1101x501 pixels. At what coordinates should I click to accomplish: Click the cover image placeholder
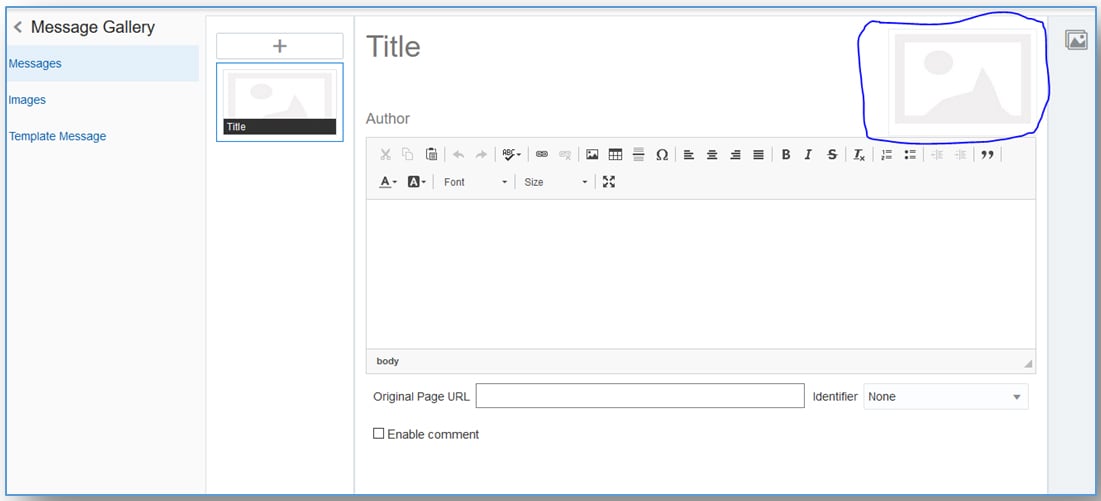pos(961,80)
